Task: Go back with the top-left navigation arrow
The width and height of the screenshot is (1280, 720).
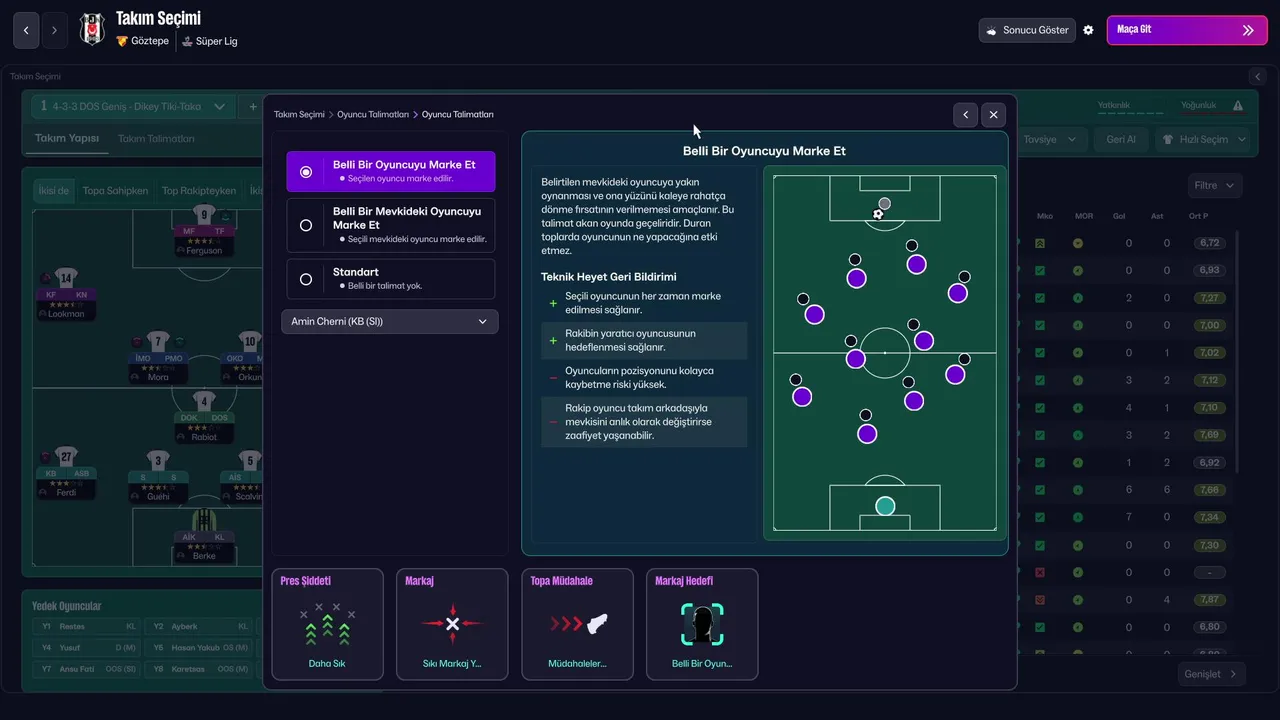Action: coord(26,30)
